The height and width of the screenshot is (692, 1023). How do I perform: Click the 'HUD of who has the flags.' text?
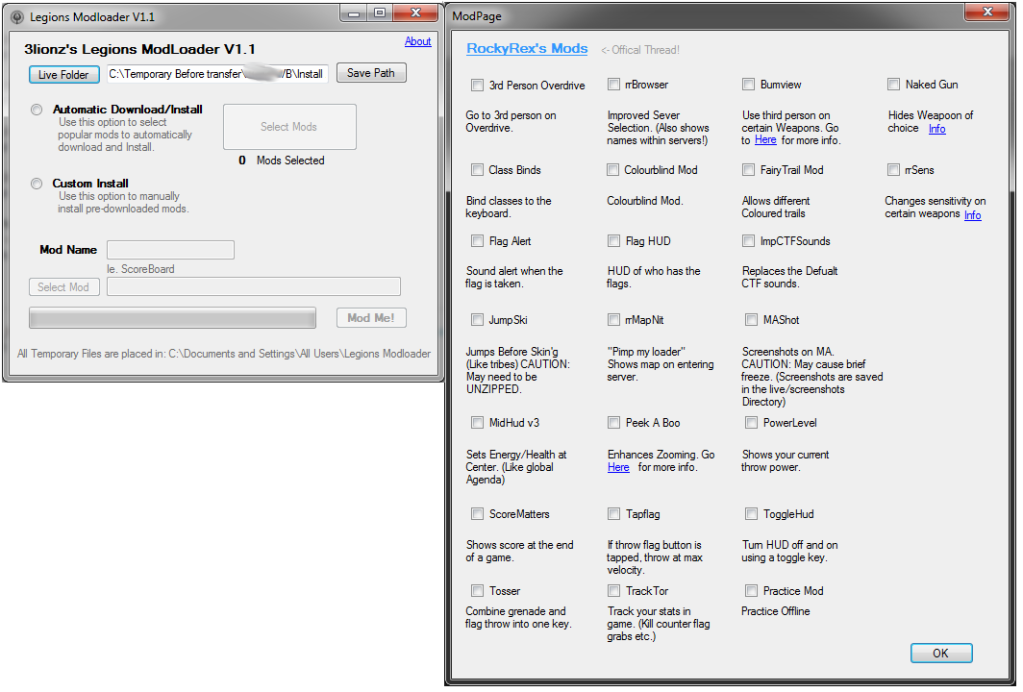654,278
